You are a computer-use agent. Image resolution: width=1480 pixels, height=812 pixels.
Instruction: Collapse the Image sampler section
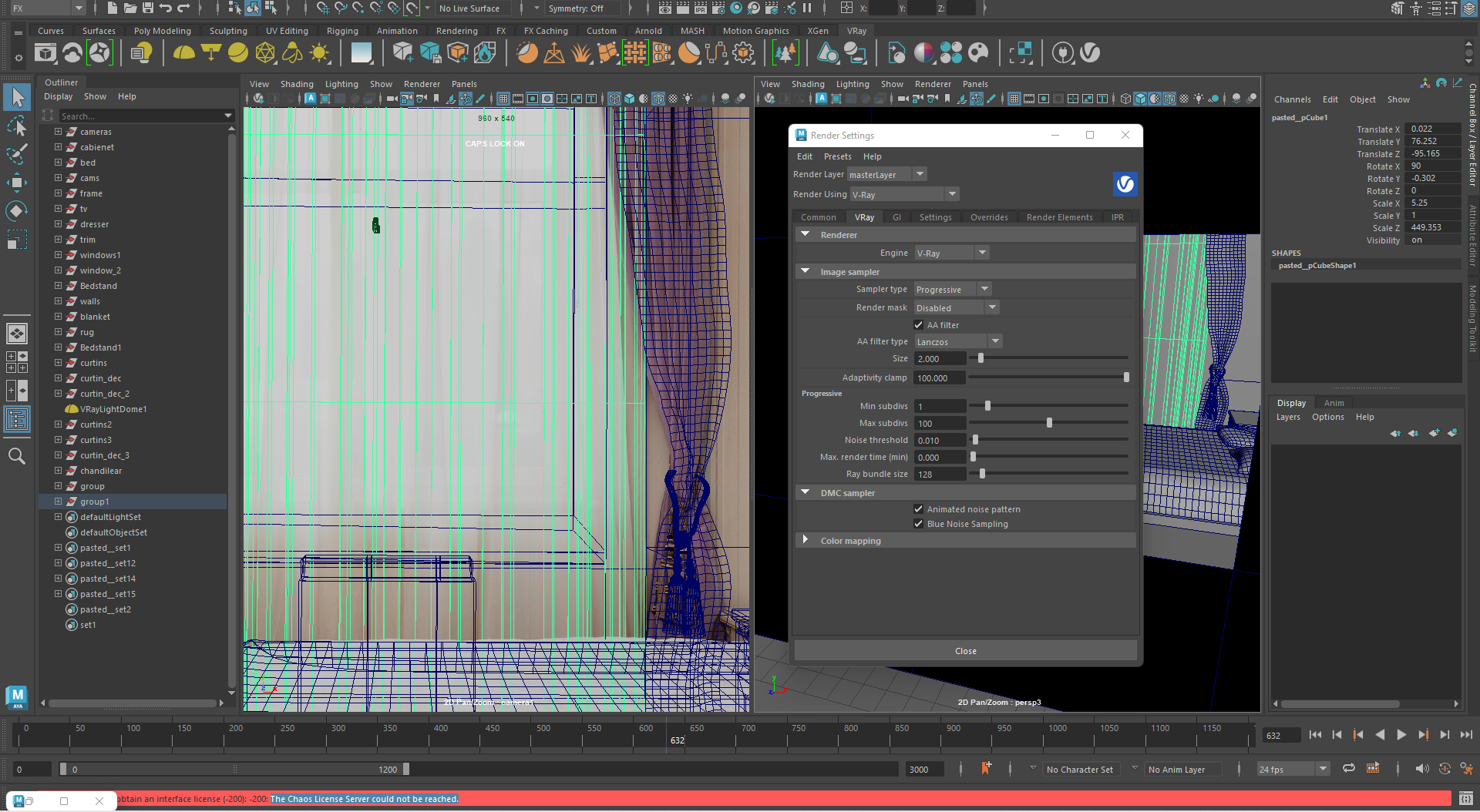click(x=806, y=272)
